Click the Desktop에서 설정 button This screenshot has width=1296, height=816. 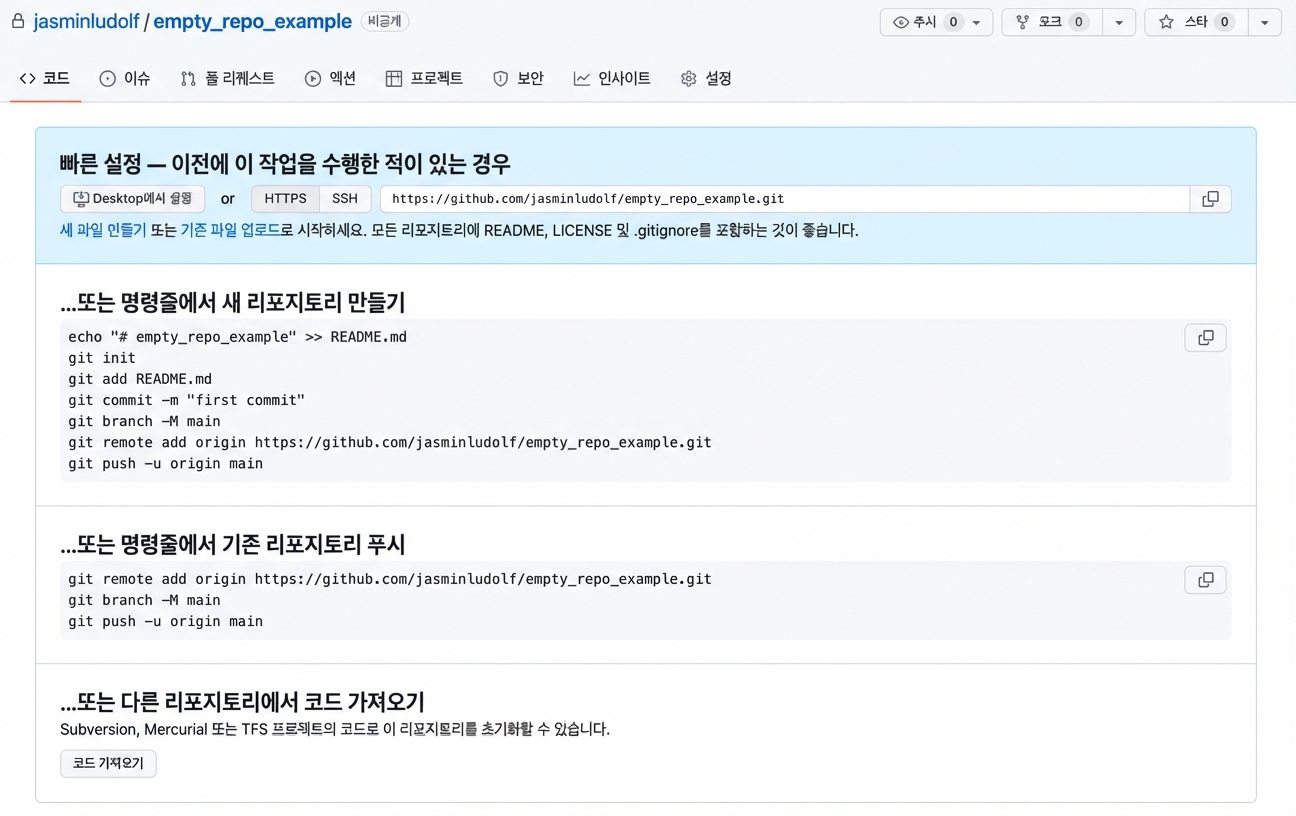133,199
